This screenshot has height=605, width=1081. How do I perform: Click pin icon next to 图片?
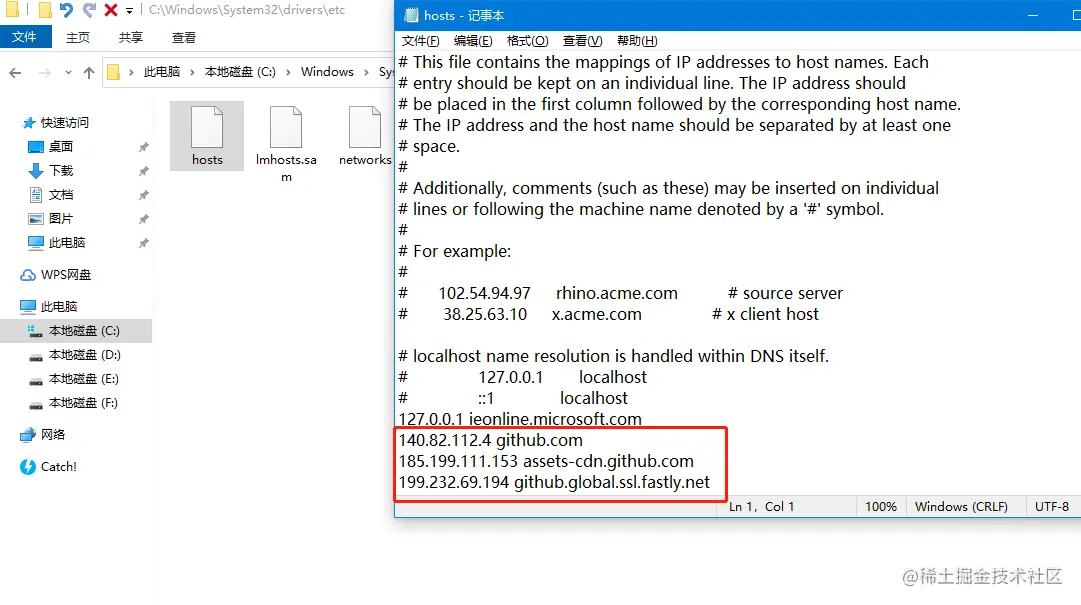coord(143,219)
